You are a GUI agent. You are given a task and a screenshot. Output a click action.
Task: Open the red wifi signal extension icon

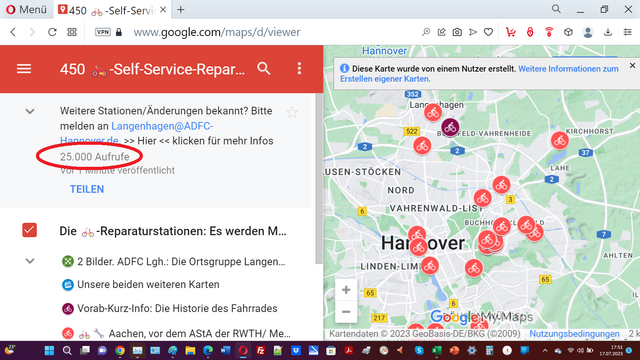(x=549, y=32)
